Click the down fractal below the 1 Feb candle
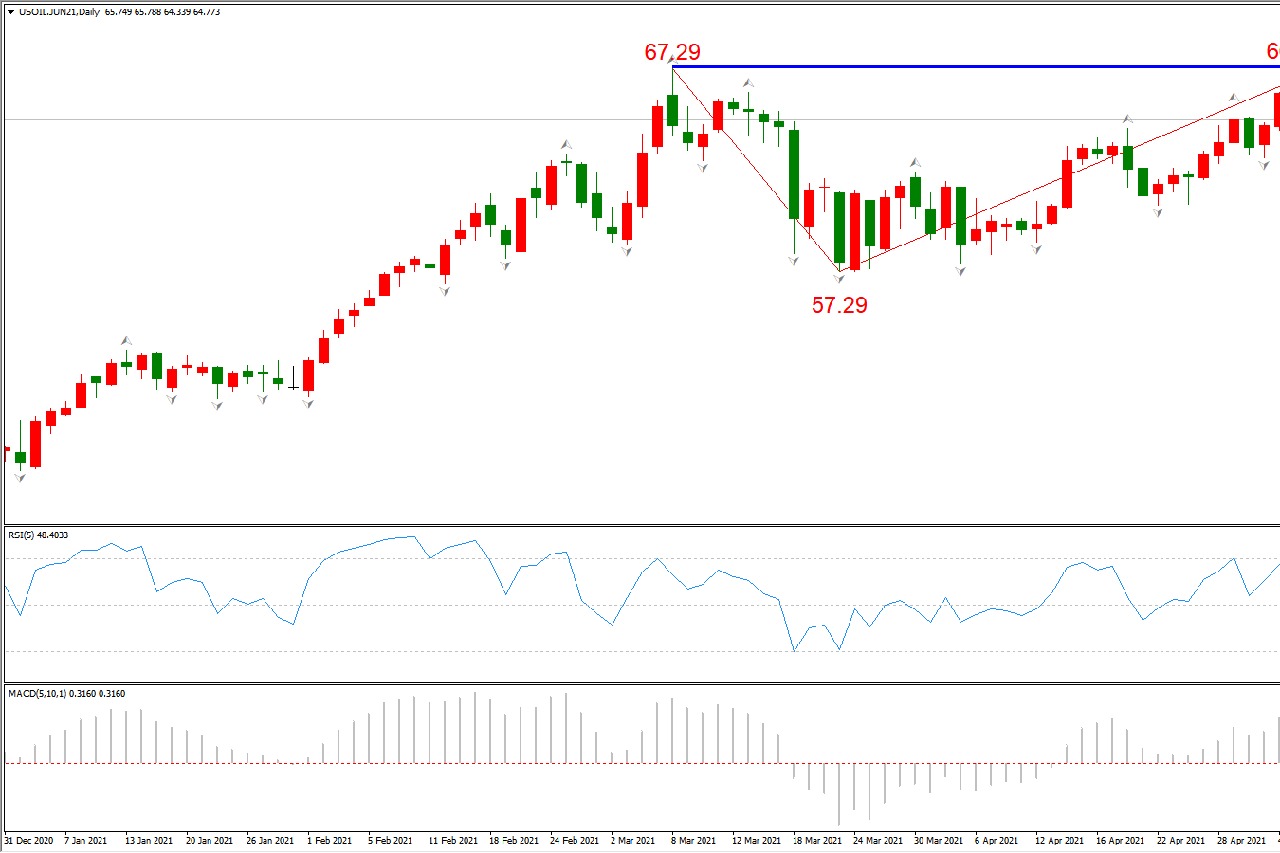Screen dimensions: 1280x853 pos(308,403)
